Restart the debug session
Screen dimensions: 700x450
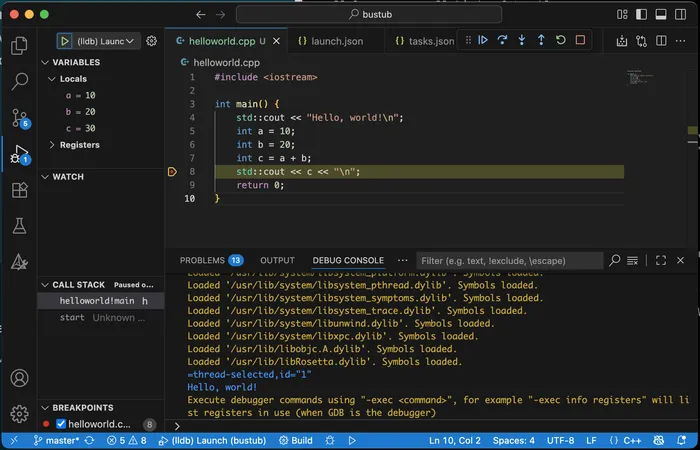pyautogui.click(x=561, y=40)
